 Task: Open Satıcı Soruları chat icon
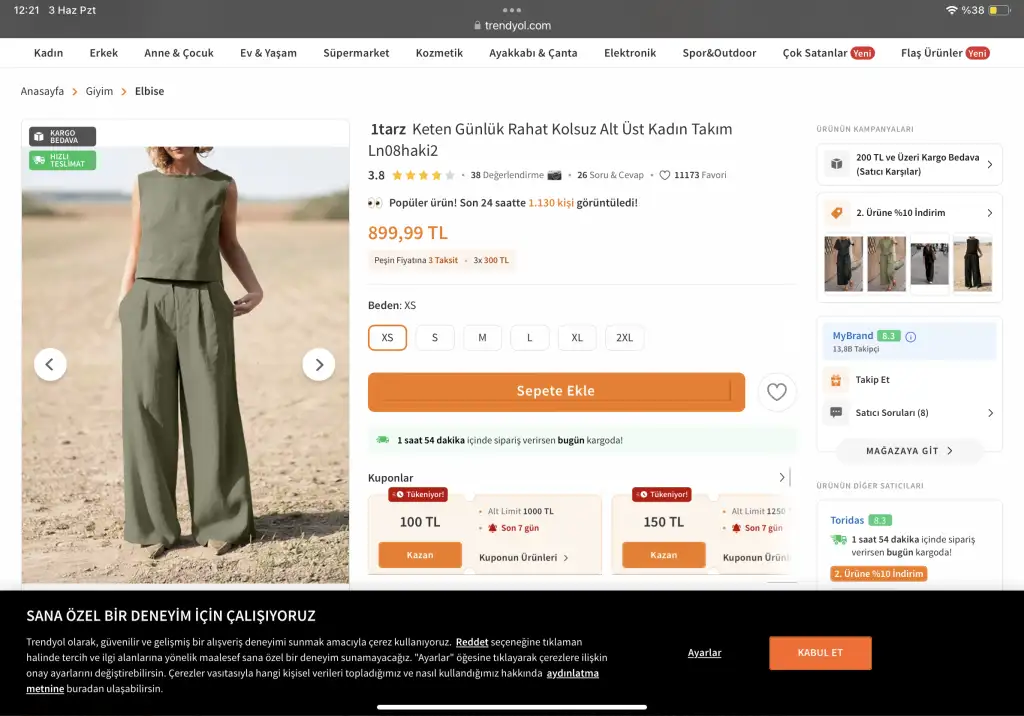pyautogui.click(x=836, y=412)
